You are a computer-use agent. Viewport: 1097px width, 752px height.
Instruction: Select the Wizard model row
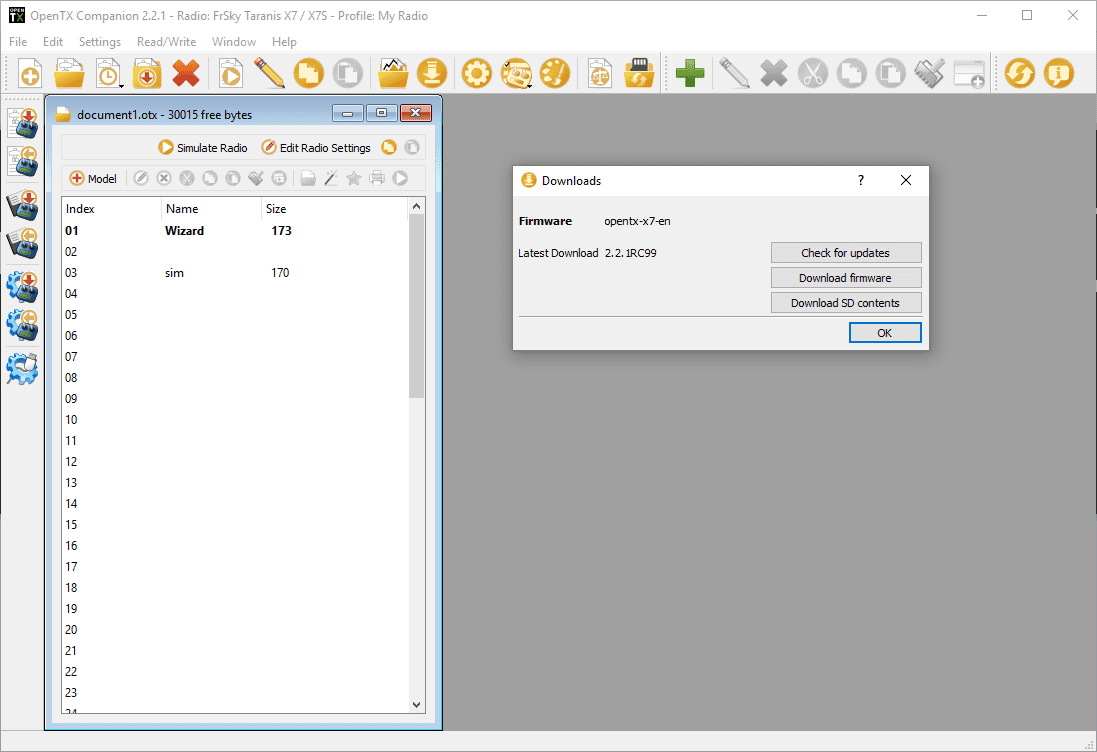(x=234, y=231)
